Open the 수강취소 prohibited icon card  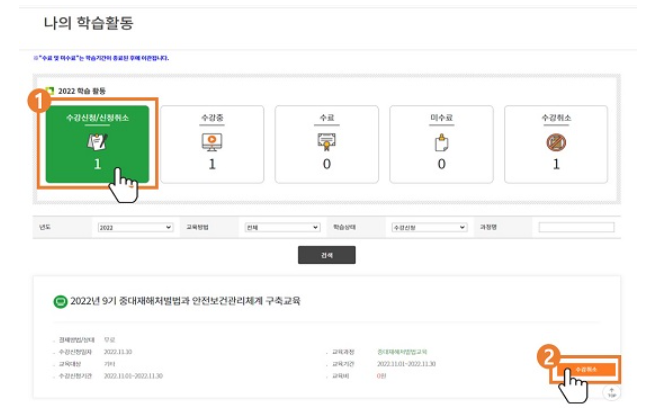556,144
